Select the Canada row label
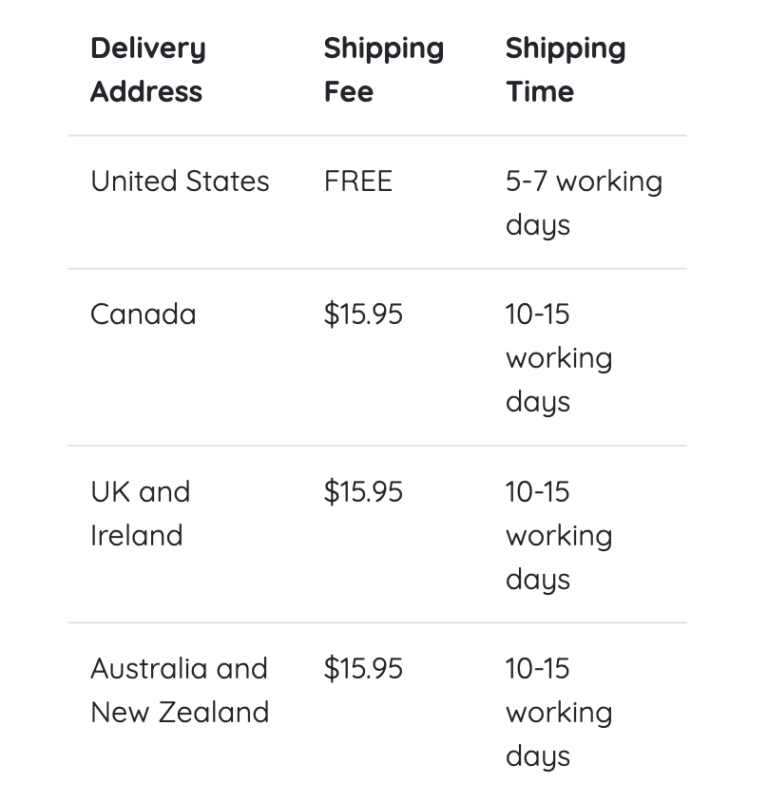This screenshot has height=802, width=768. coord(143,315)
